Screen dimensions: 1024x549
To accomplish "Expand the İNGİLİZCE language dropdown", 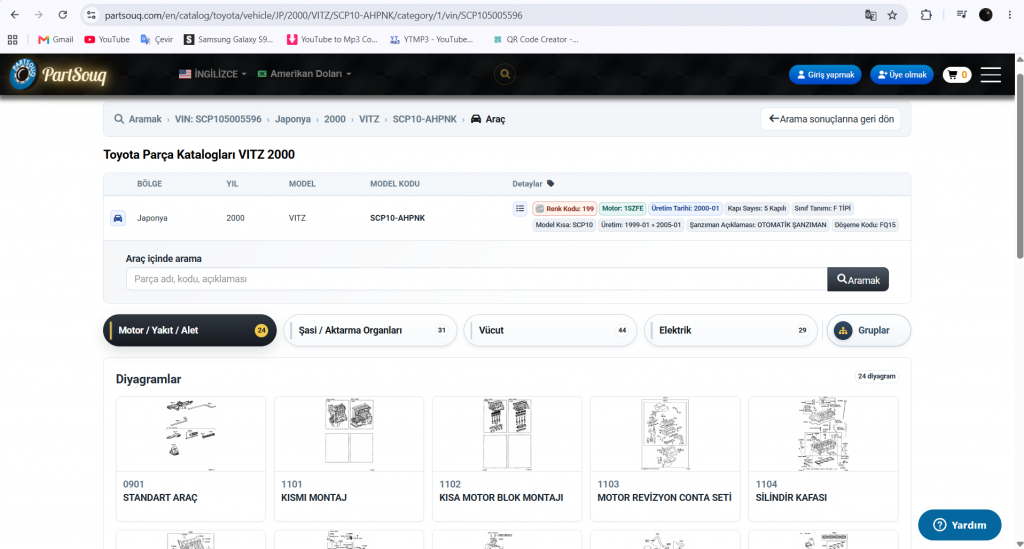I will coord(213,74).
